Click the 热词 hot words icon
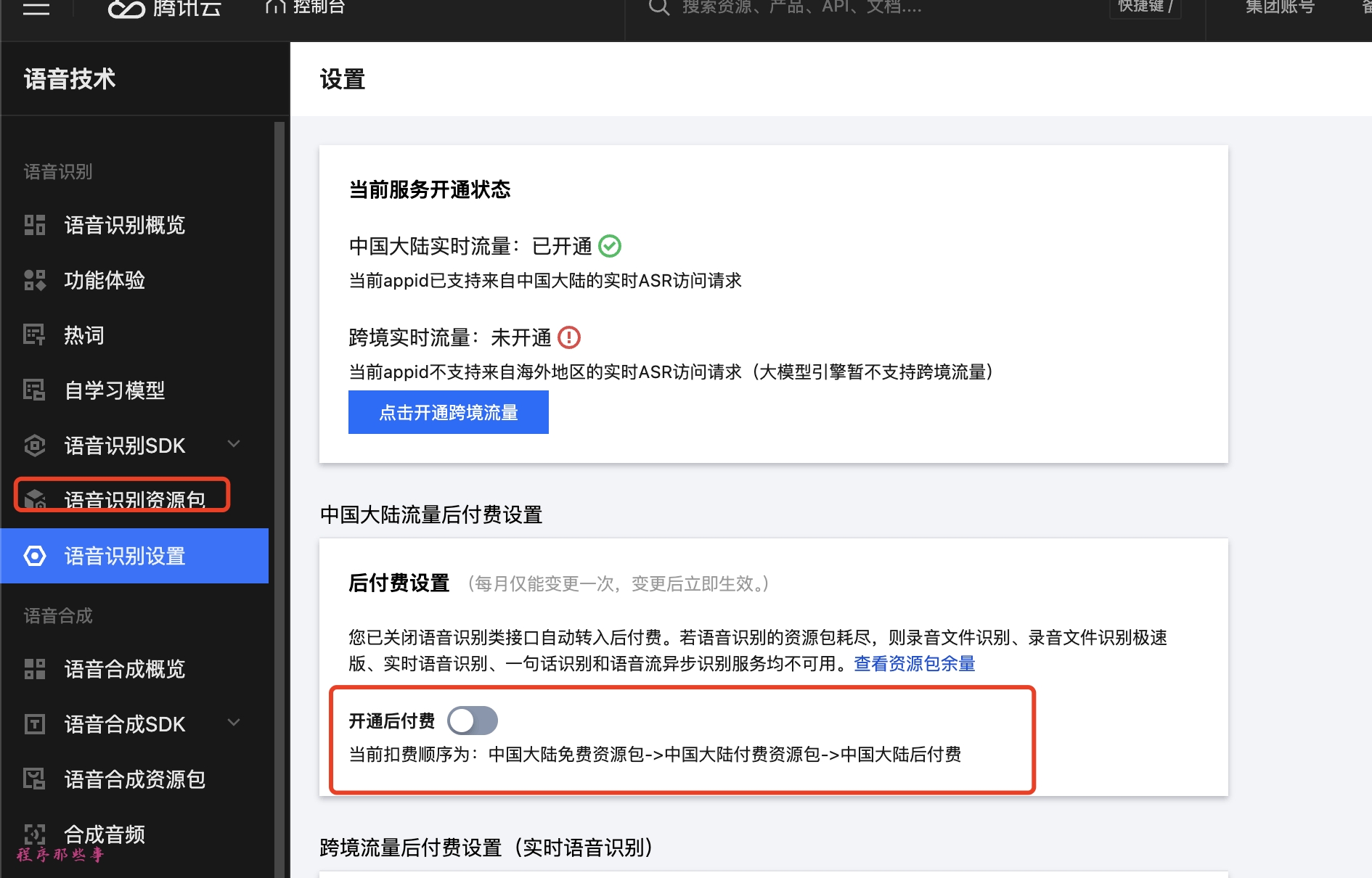Image resolution: width=1372 pixels, height=878 pixels. click(x=34, y=335)
